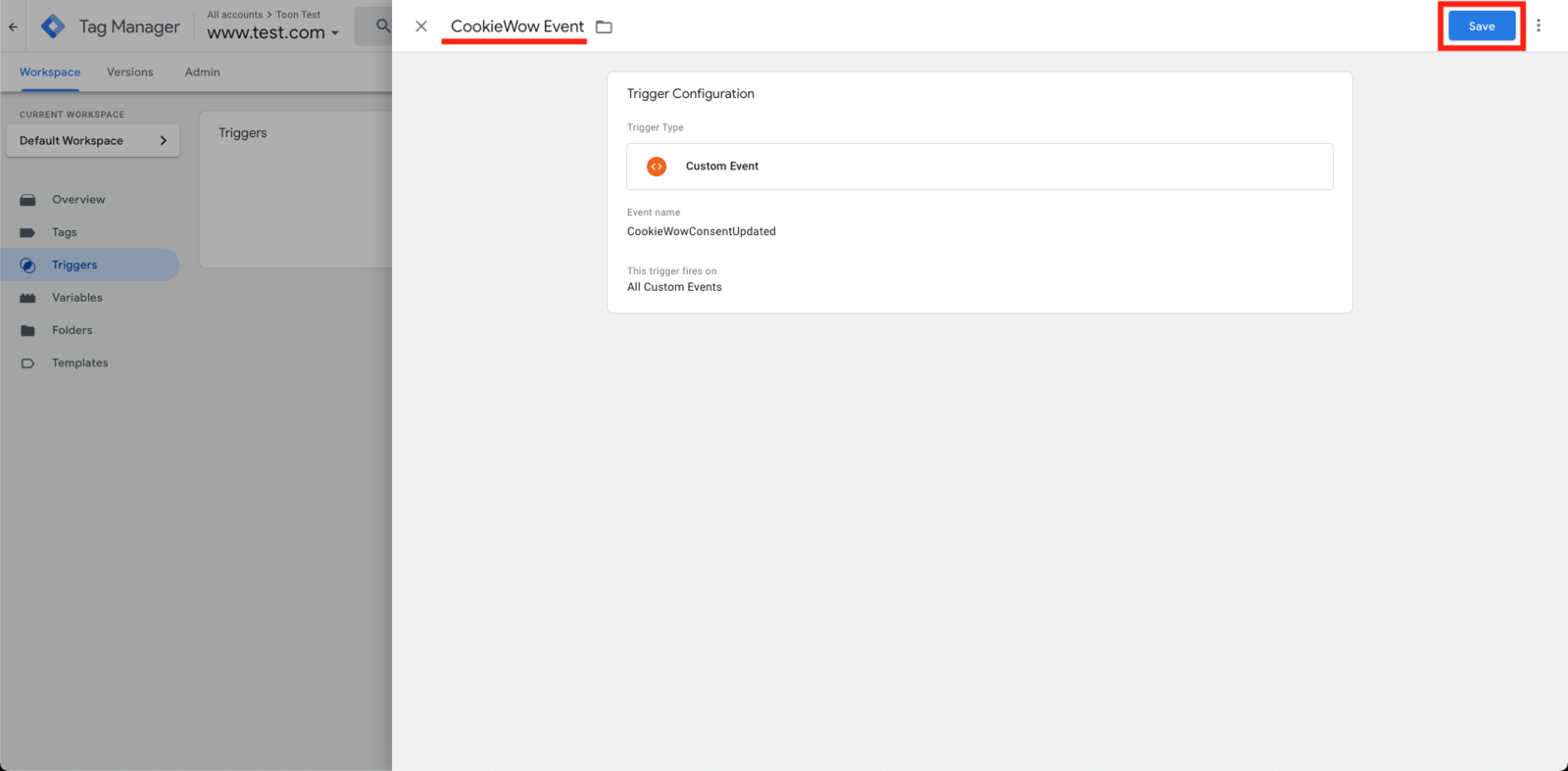
Task: Click the Overview sidebar icon
Action: (x=28, y=200)
